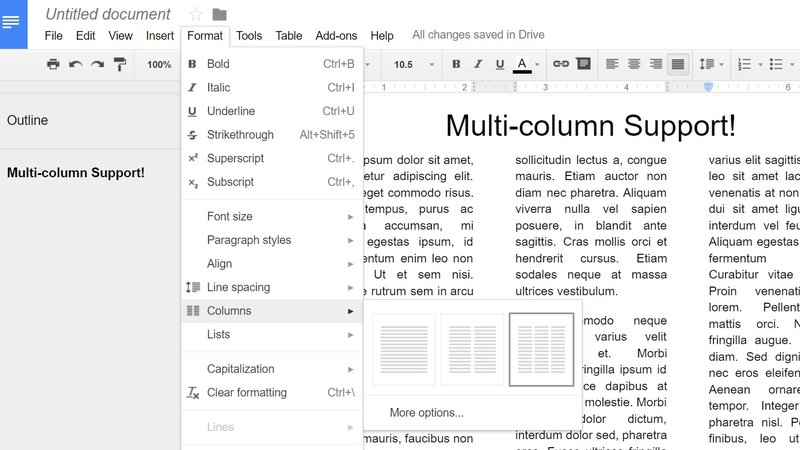Image resolution: width=800 pixels, height=450 pixels.
Task: Select the three-column layout thumbnail
Action: (x=541, y=349)
